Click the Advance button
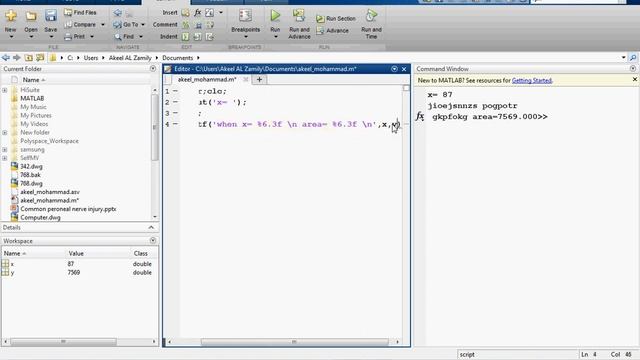This screenshot has width=640, height=360. coord(333,31)
